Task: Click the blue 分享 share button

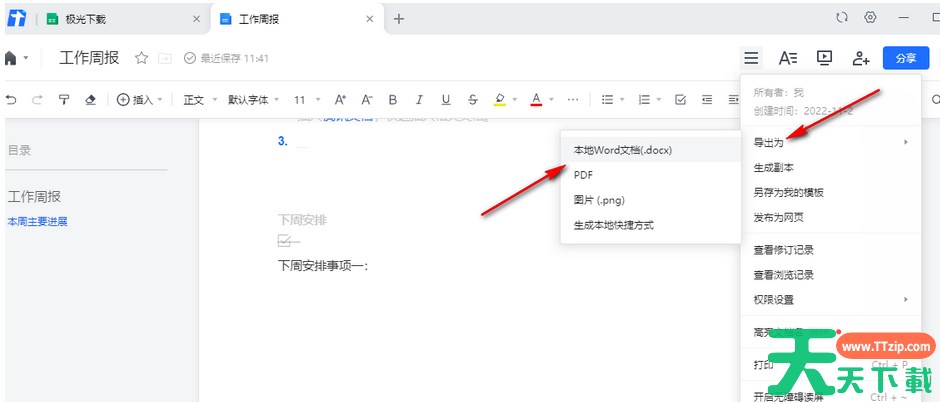Action: point(905,58)
